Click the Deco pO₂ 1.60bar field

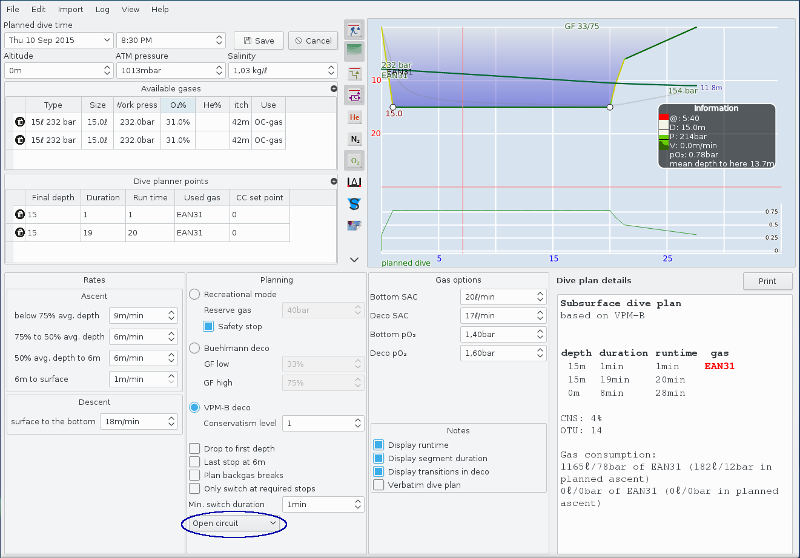(503, 353)
